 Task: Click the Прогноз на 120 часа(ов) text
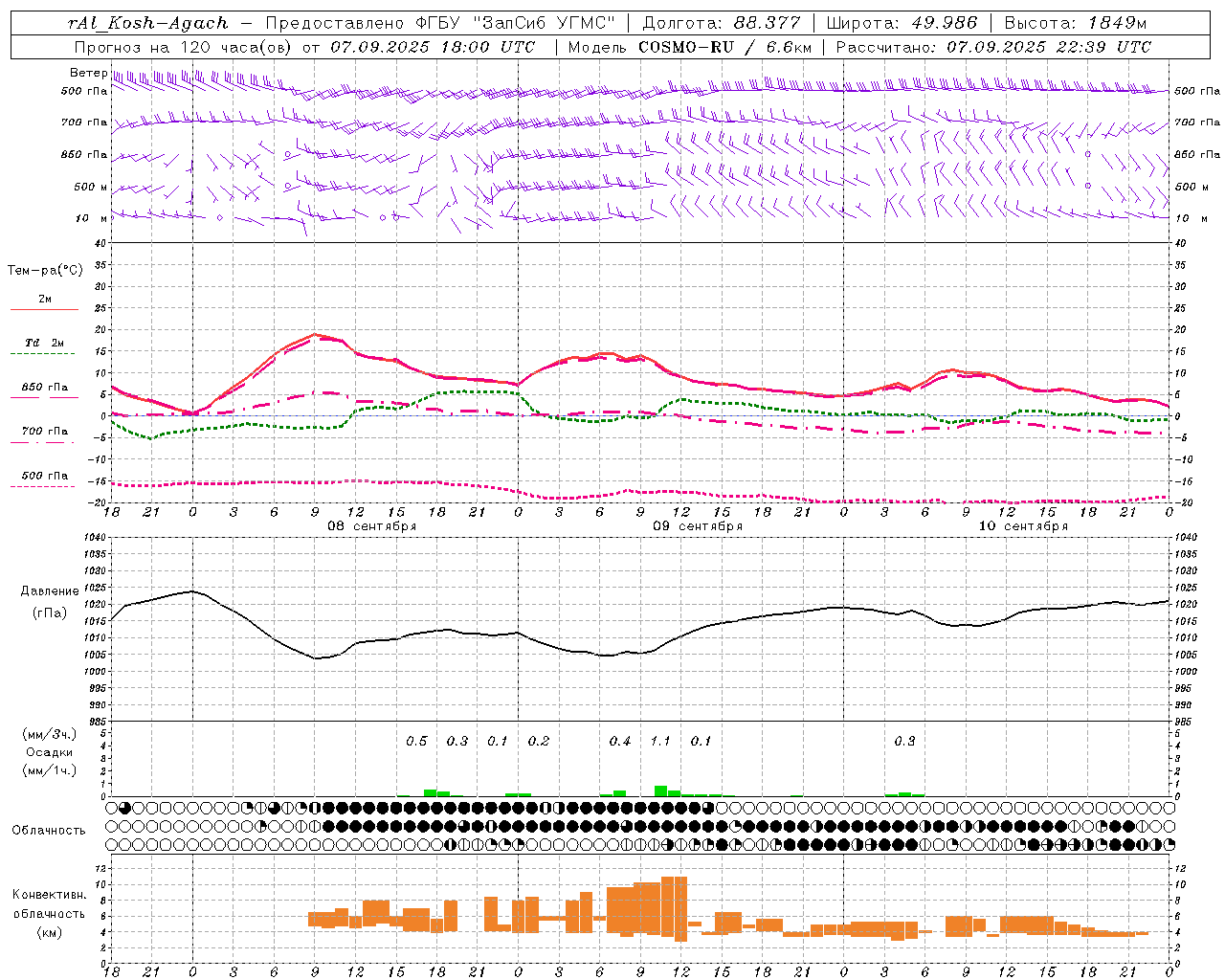coord(183,46)
